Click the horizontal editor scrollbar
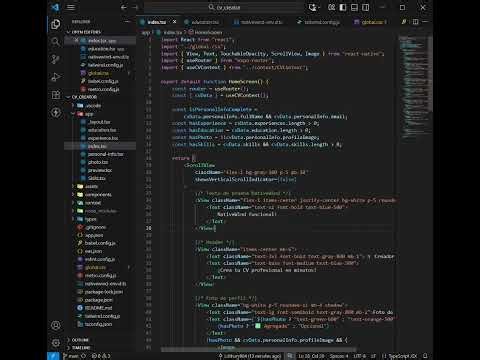This screenshot has width=480, height=360. (x=258, y=349)
